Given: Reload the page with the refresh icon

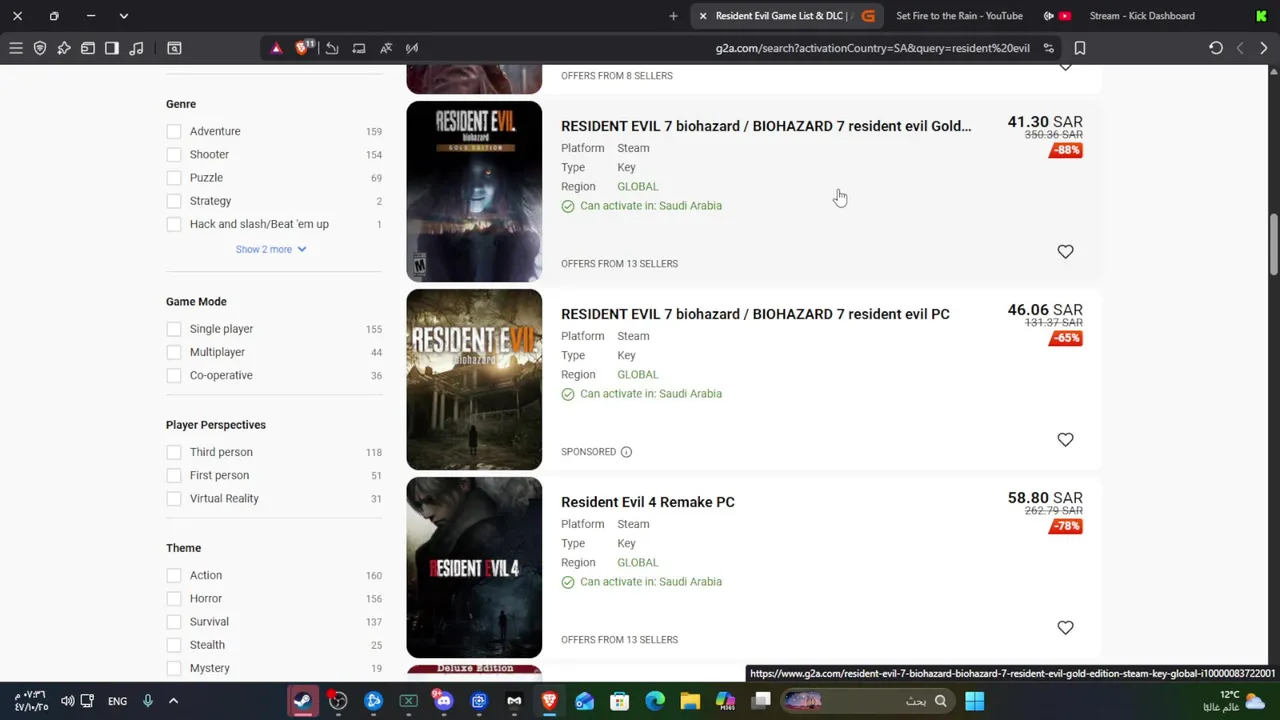Looking at the screenshot, I should coord(1216,48).
